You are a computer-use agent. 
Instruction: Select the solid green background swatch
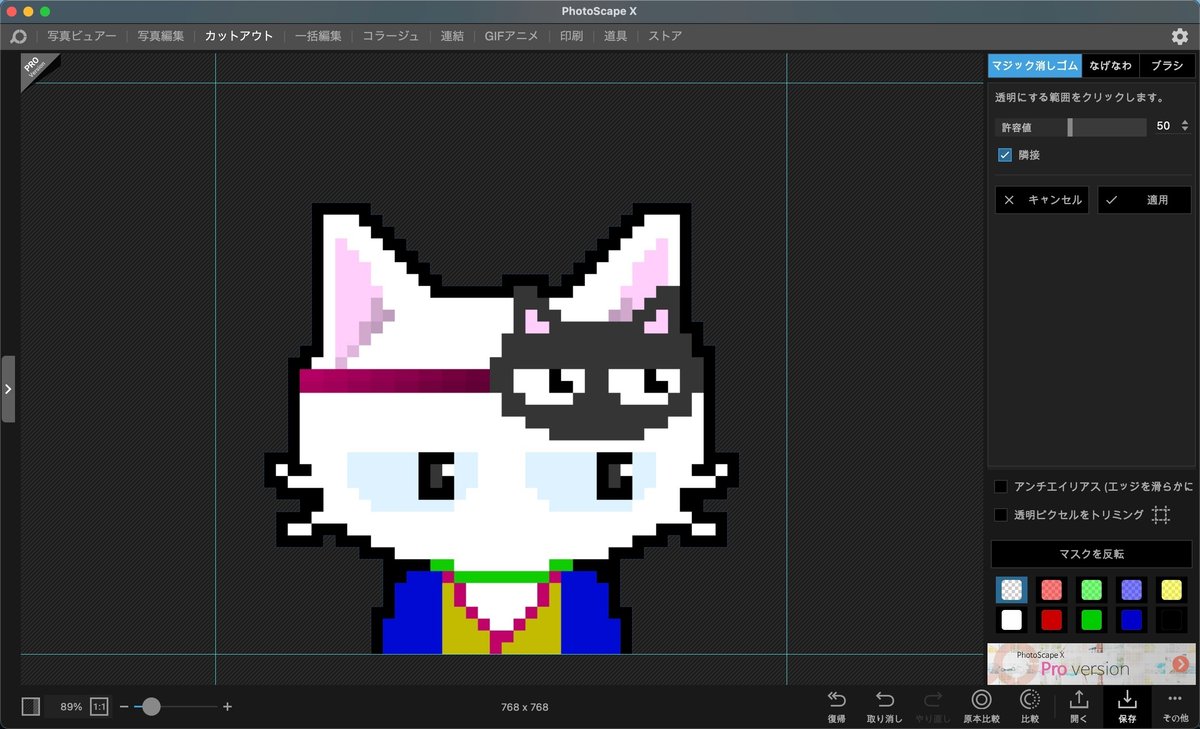click(x=1091, y=620)
